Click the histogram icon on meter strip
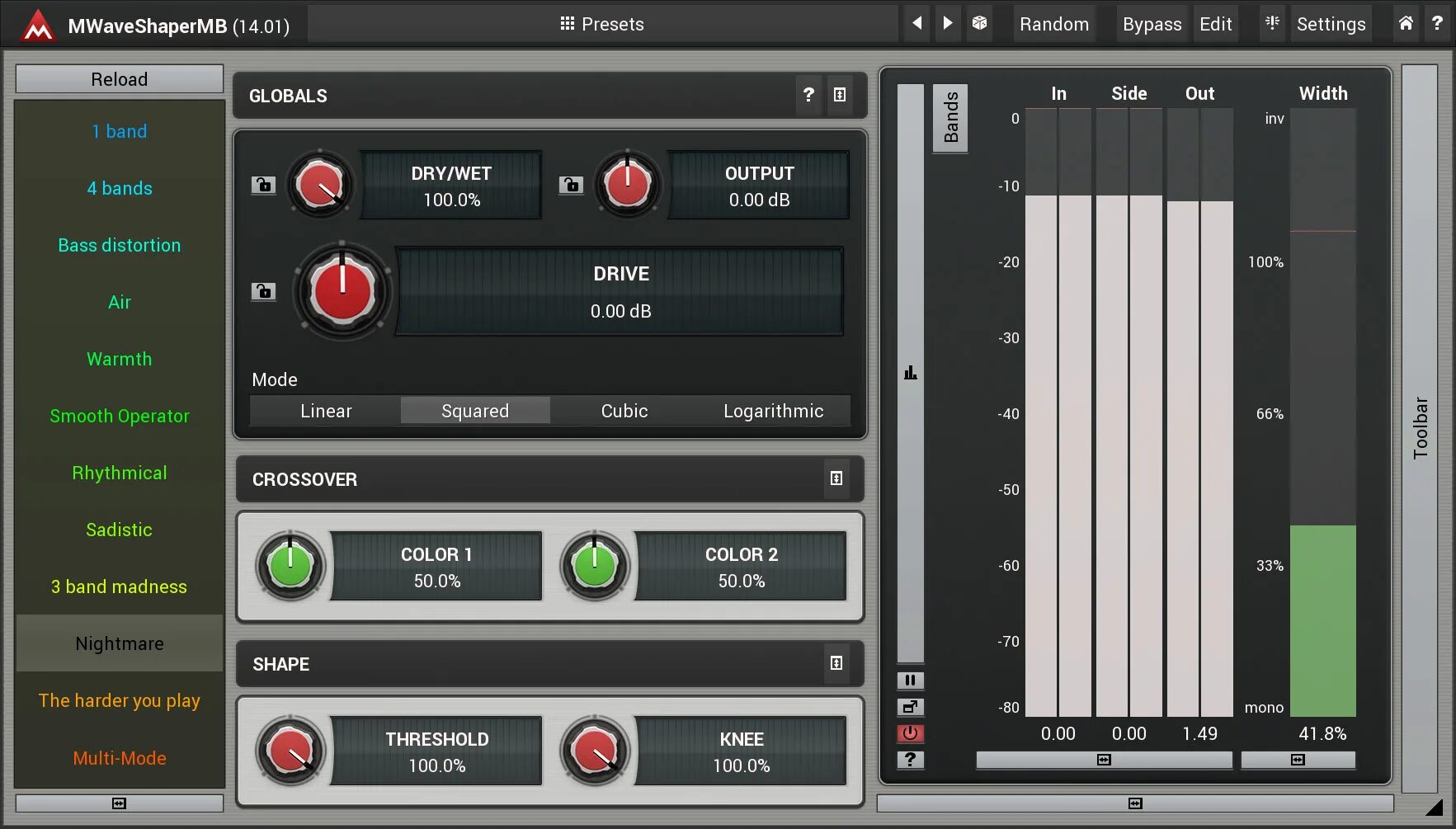This screenshot has height=829, width=1456. click(x=910, y=373)
